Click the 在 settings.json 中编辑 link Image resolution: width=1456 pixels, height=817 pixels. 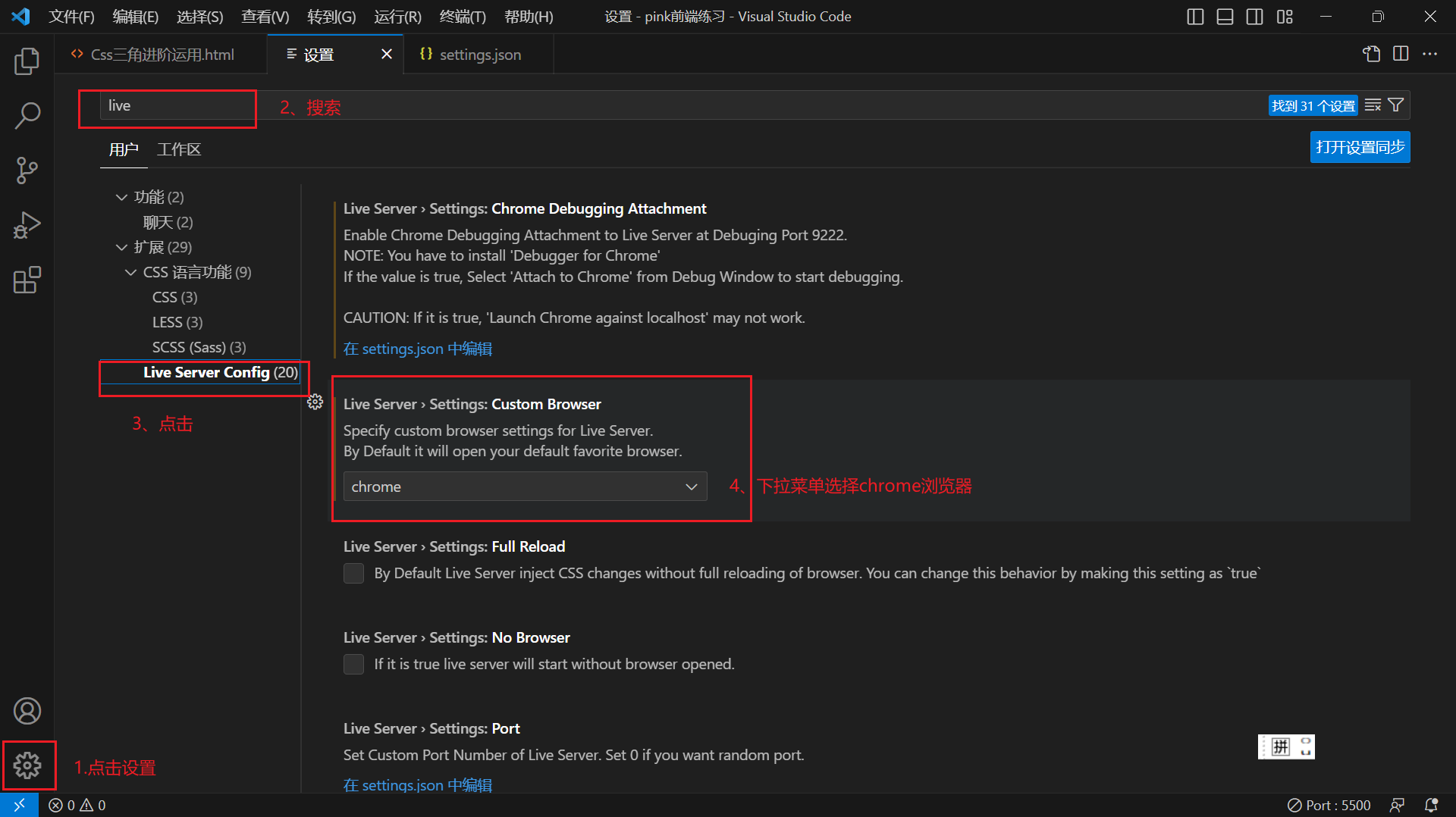(x=418, y=349)
